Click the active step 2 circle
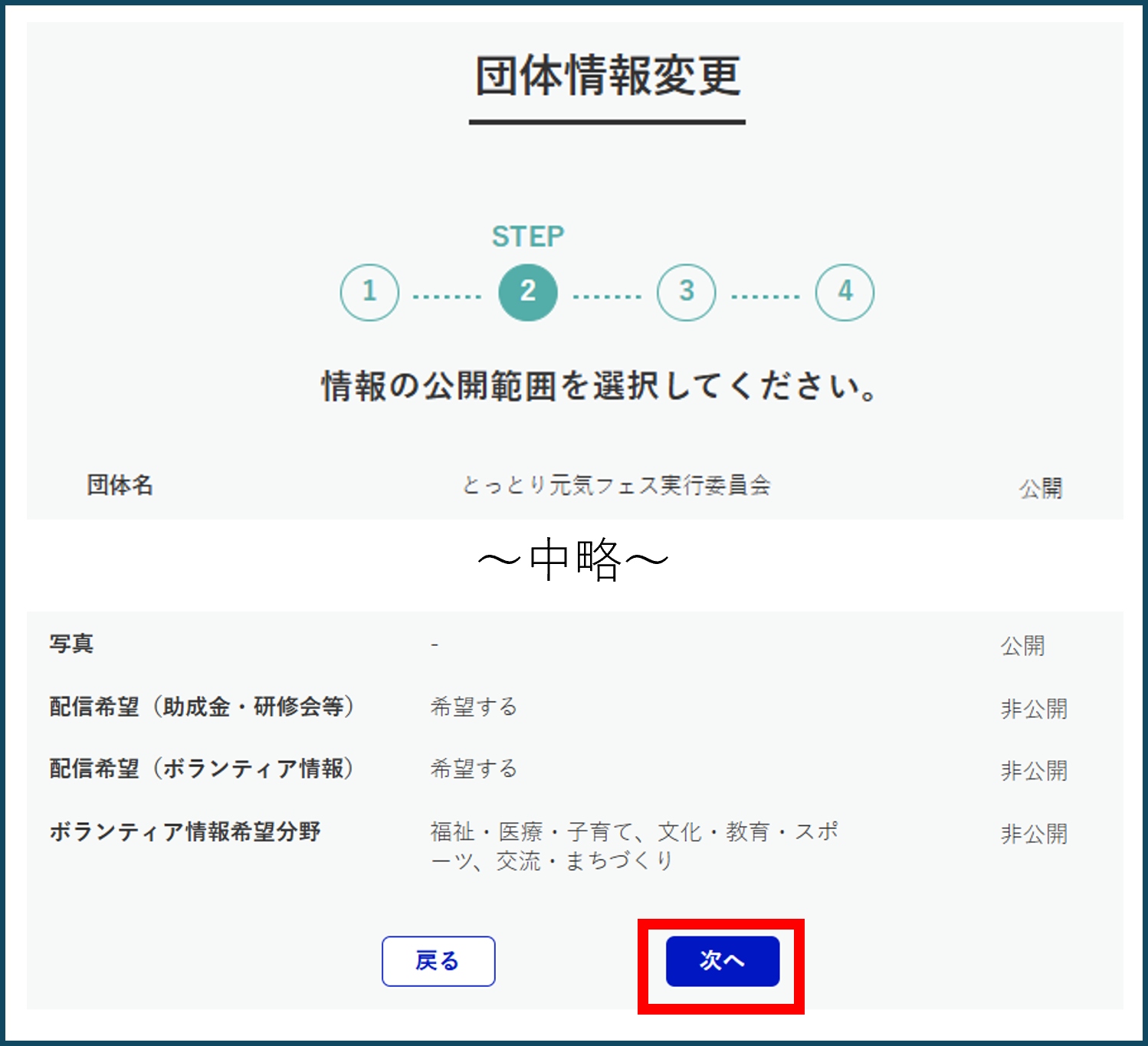1148x1046 pixels. click(528, 292)
